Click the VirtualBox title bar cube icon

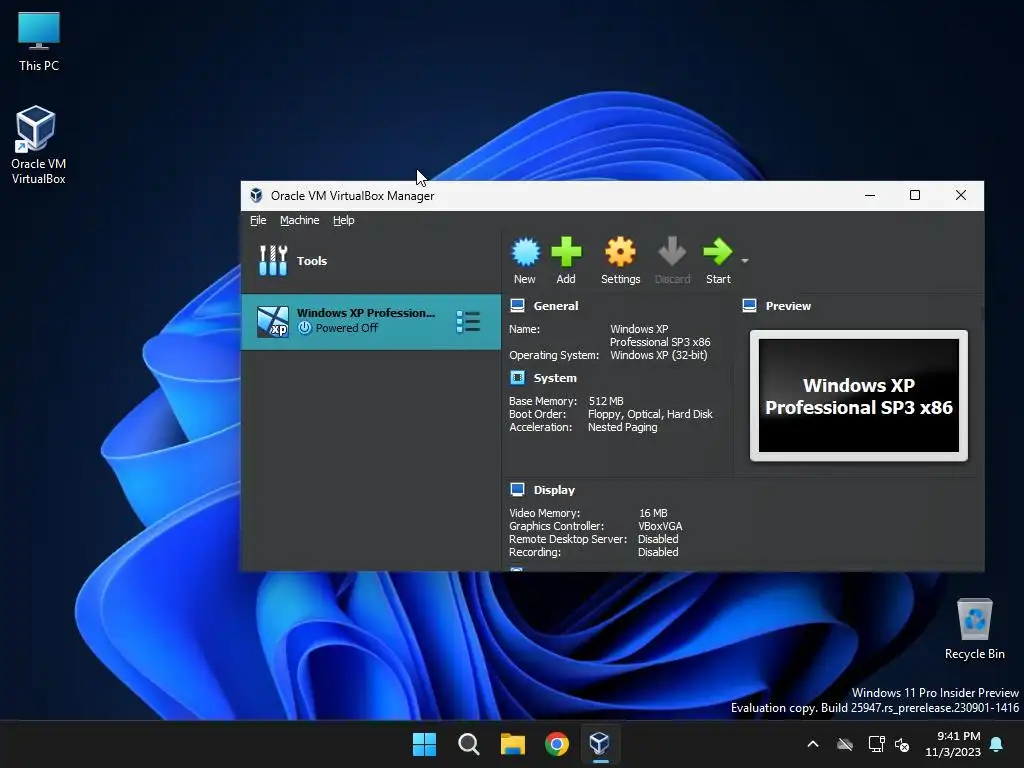pos(257,195)
